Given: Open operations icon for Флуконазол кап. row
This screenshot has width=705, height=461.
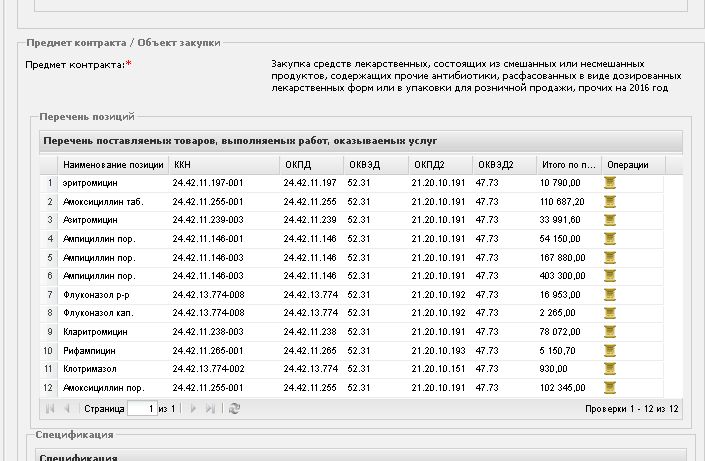Looking at the screenshot, I should click(610, 313).
